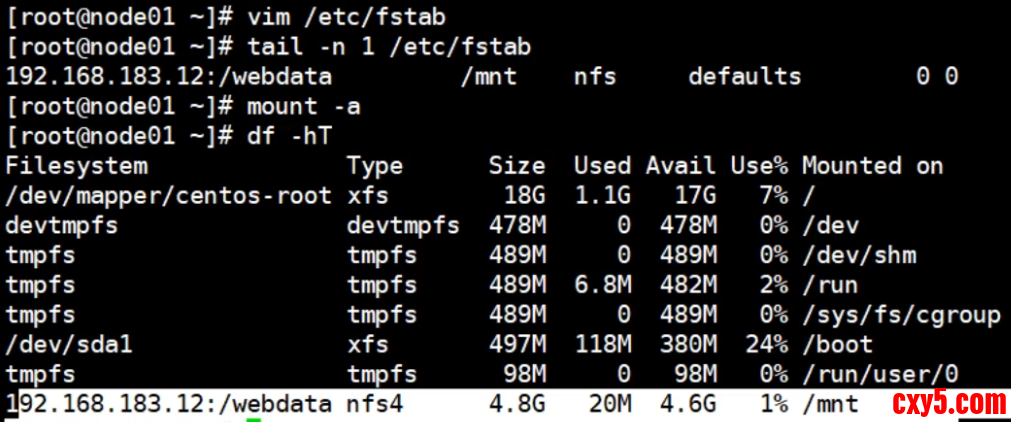Click the 'Size' column header
1011x422 pixels.
pyautogui.click(x=516, y=165)
